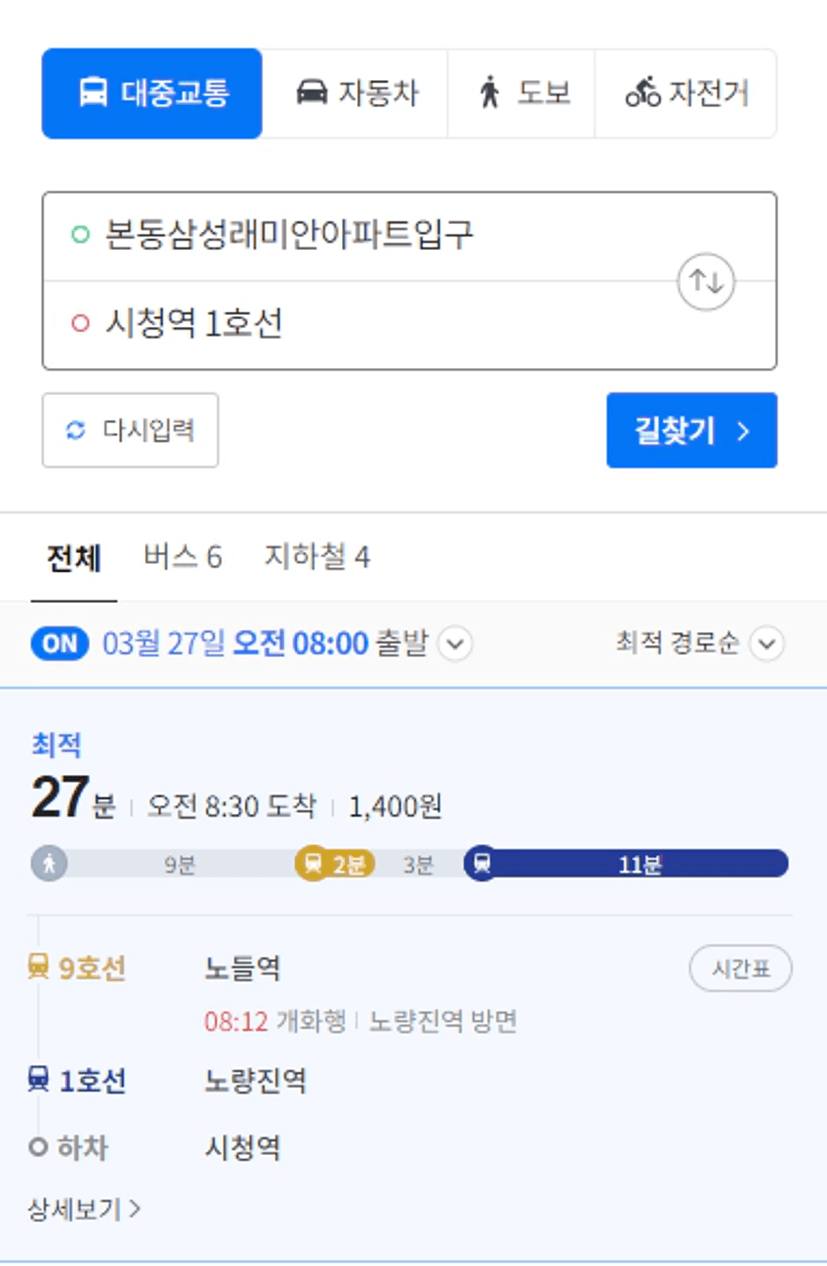This screenshot has width=827, height=1266.
Task: Choose the 도보 walking mode
Action: click(521, 93)
